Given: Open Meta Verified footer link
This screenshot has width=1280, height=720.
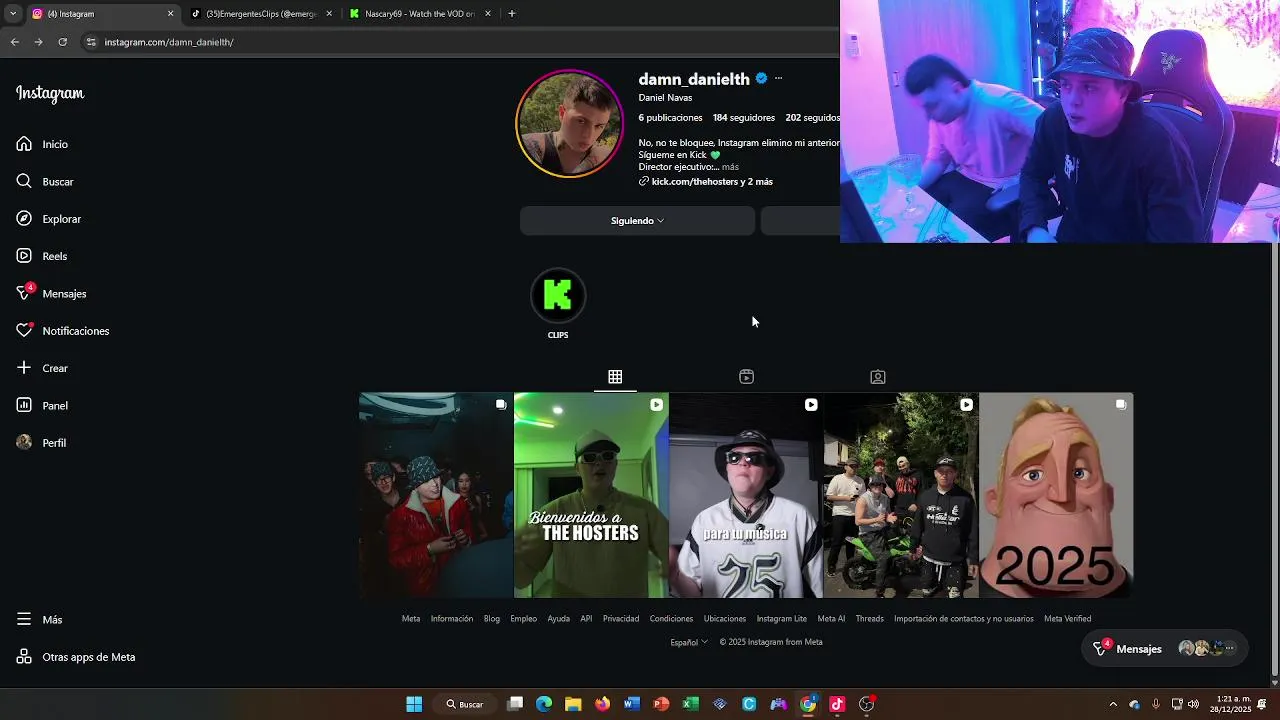Looking at the screenshot, I should point(1068,619).
